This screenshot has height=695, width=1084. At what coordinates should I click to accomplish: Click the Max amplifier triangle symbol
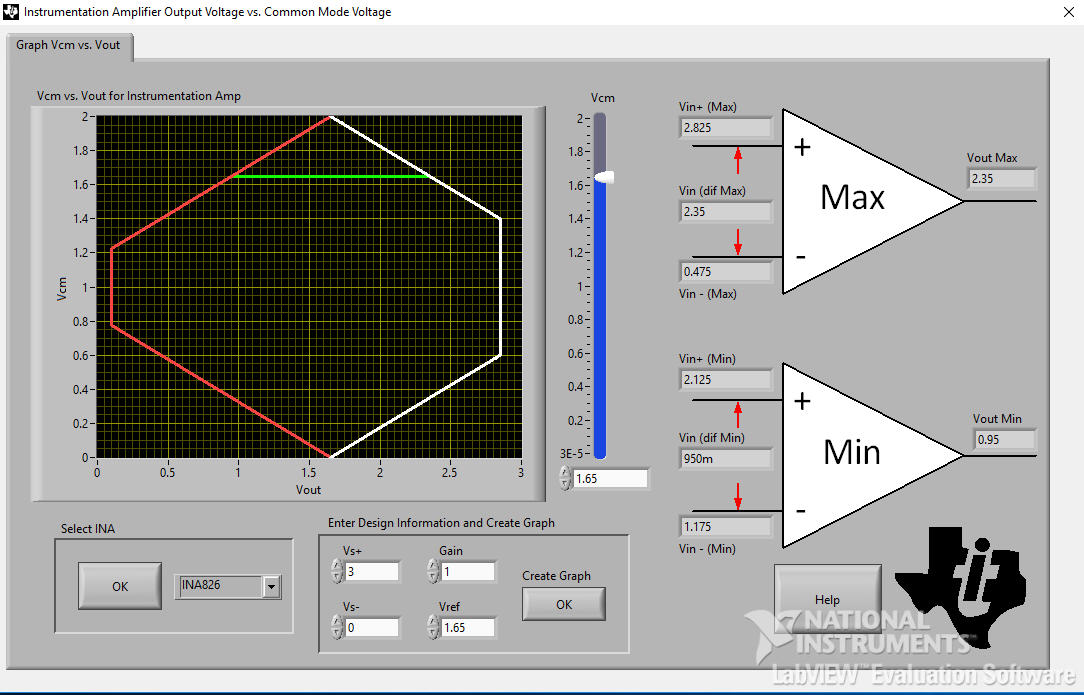872,201
